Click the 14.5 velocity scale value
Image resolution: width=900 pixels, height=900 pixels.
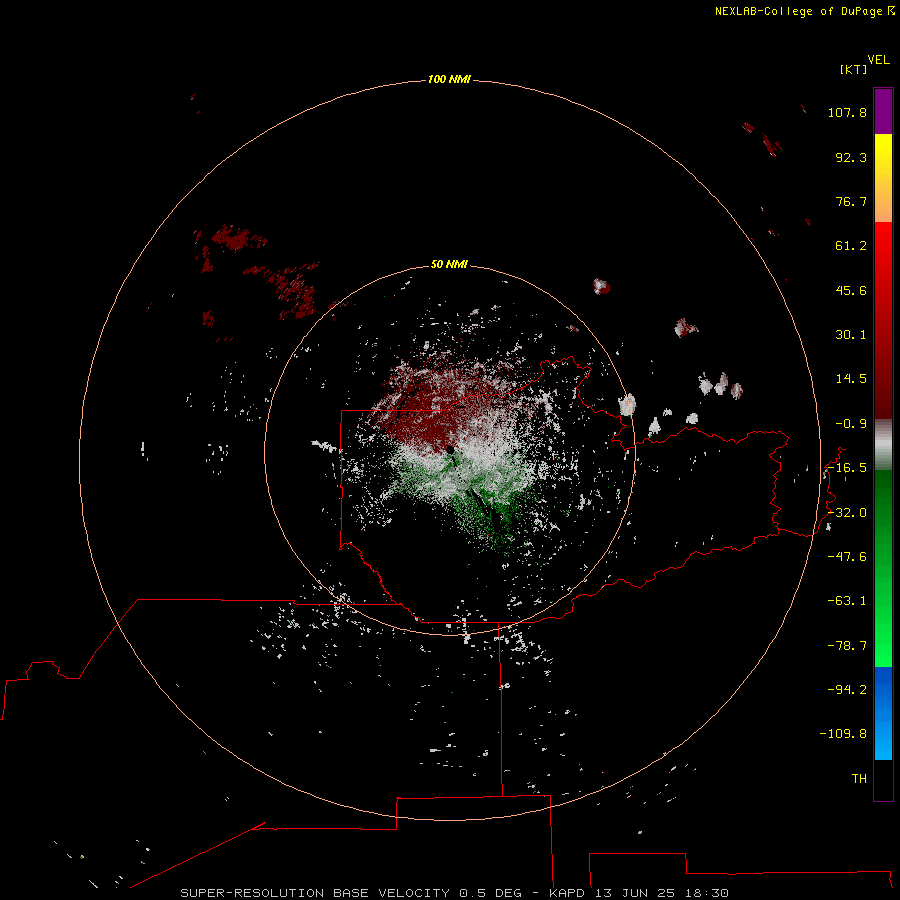851,379
